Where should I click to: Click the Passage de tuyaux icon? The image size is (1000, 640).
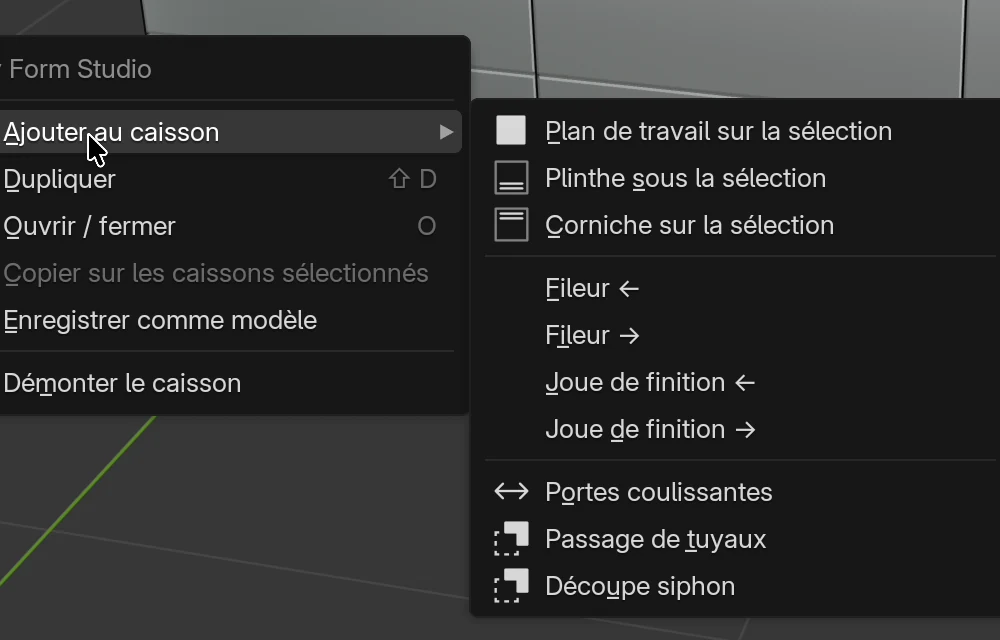[x=511, y=539]
